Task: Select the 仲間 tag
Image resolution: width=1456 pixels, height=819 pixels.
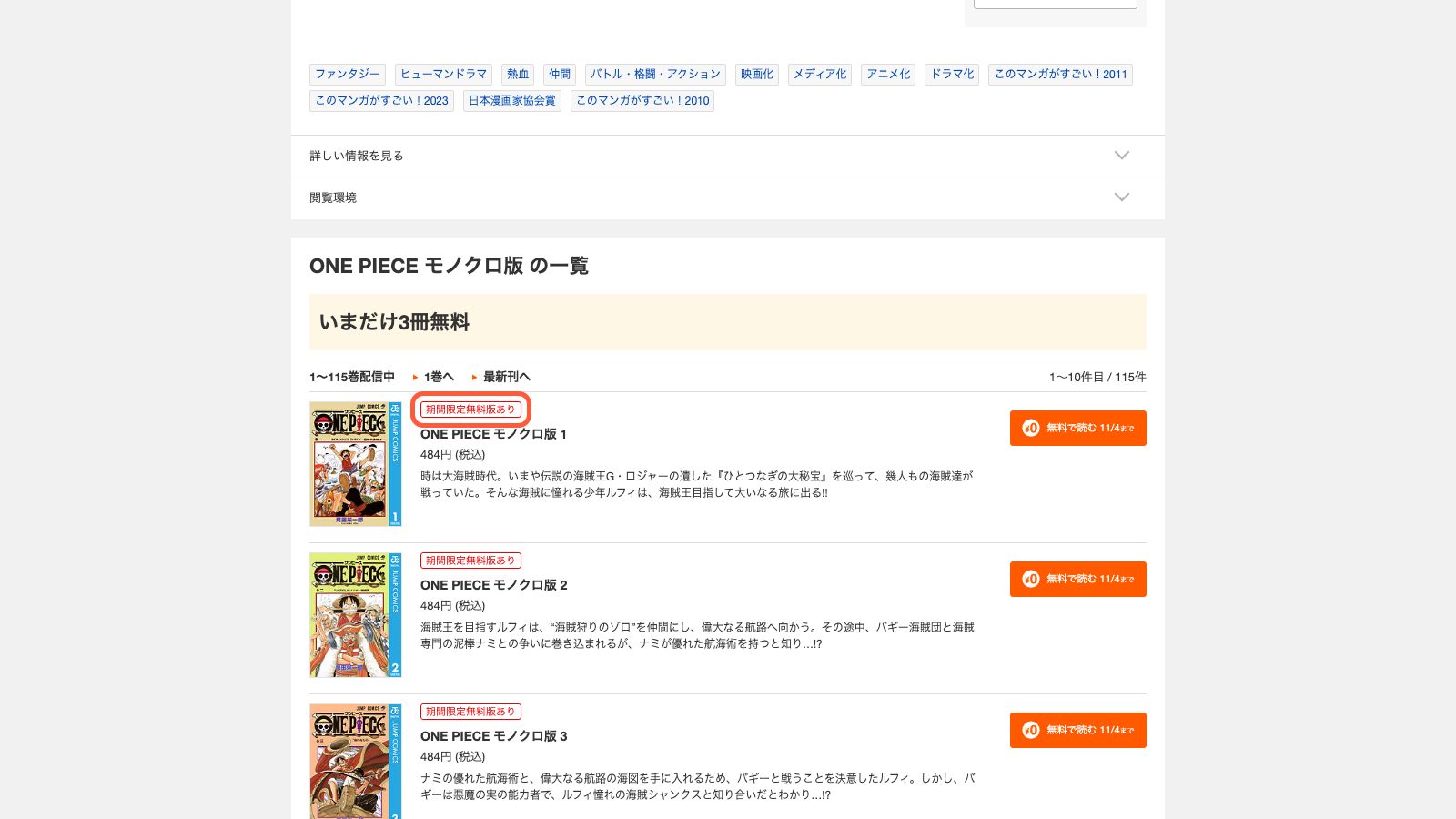Action: 560,75
